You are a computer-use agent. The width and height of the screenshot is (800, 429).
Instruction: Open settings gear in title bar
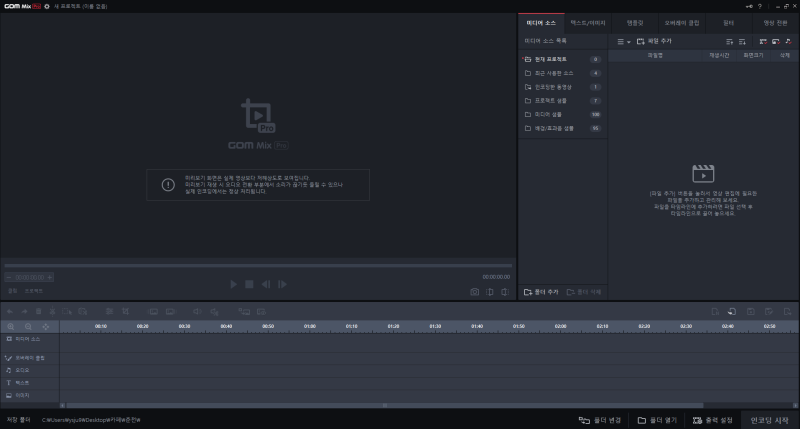coord(47,6)
